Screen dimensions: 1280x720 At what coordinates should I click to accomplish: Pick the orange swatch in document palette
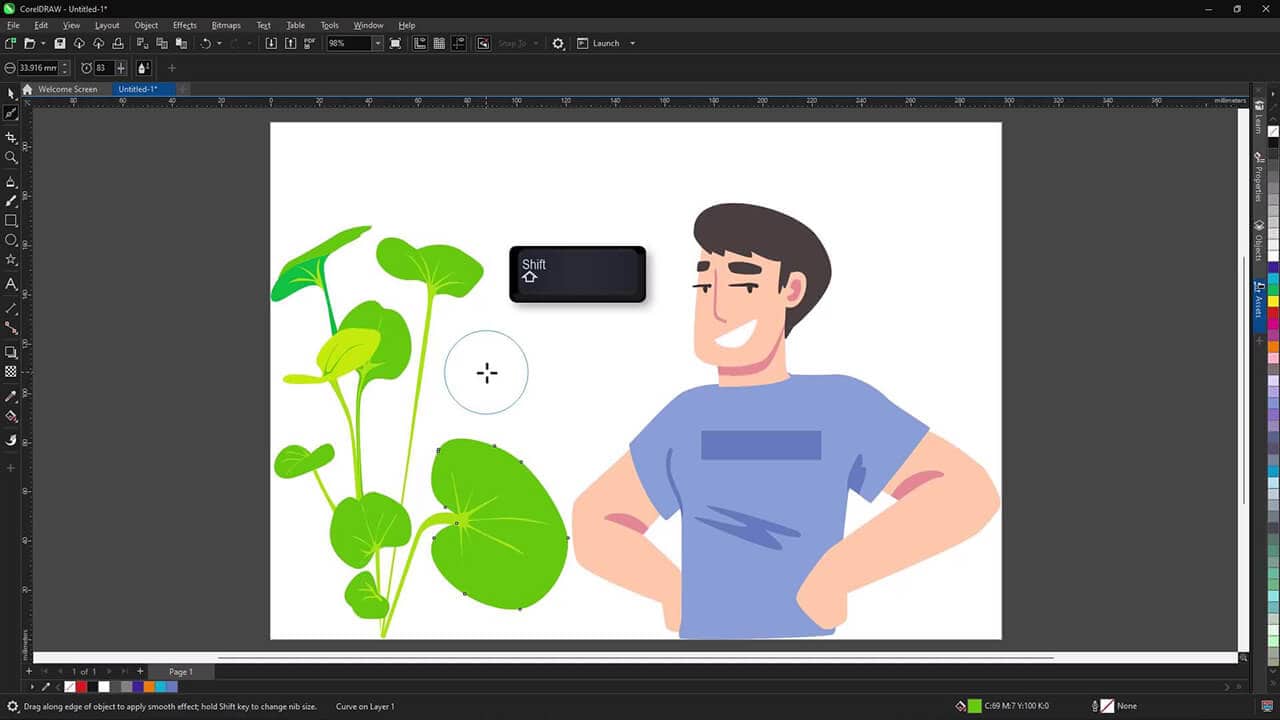149,687
